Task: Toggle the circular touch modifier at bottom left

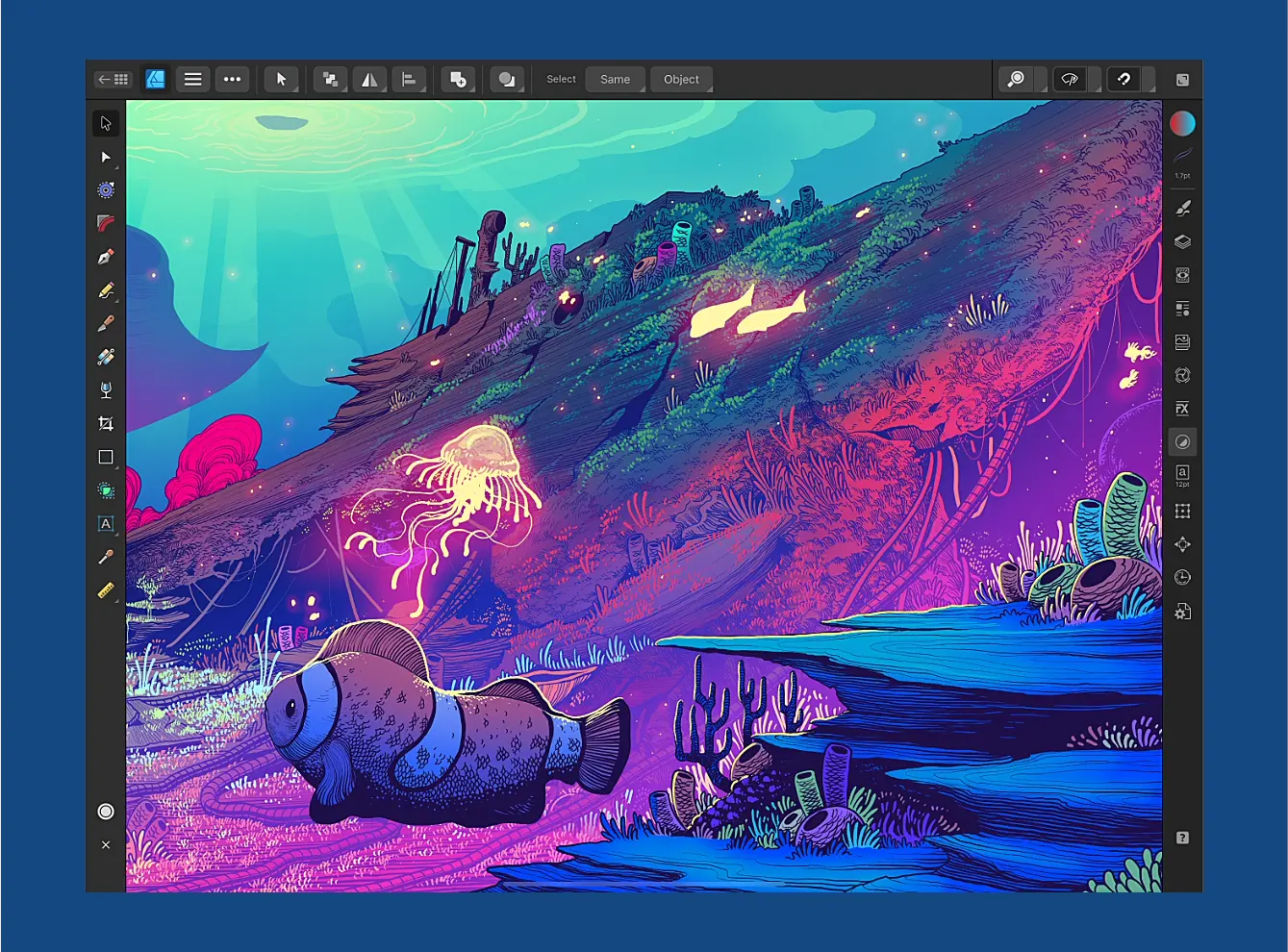Action: click(x=106, y=812)
